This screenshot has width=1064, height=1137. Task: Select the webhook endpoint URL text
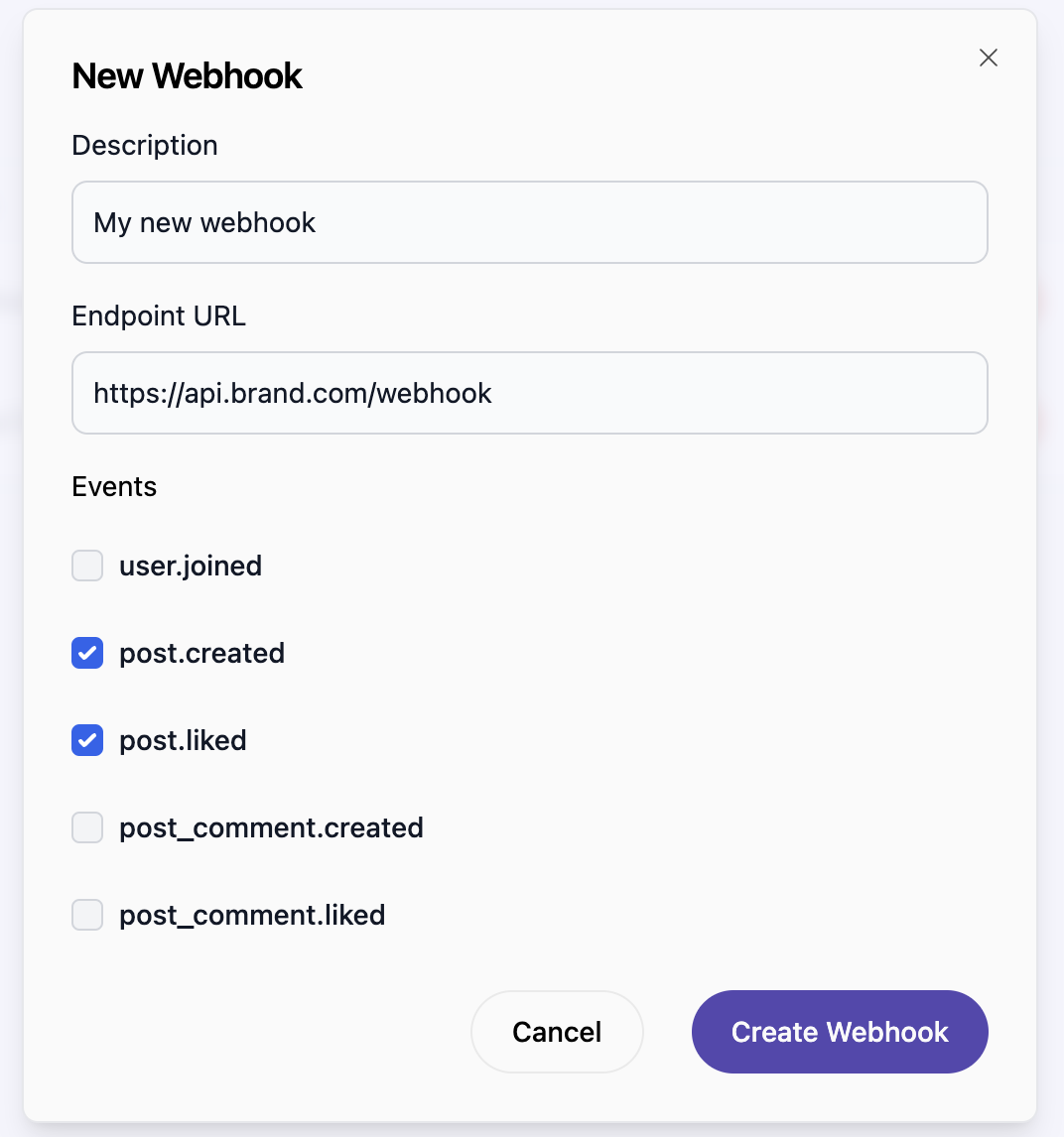pos(292,393)
